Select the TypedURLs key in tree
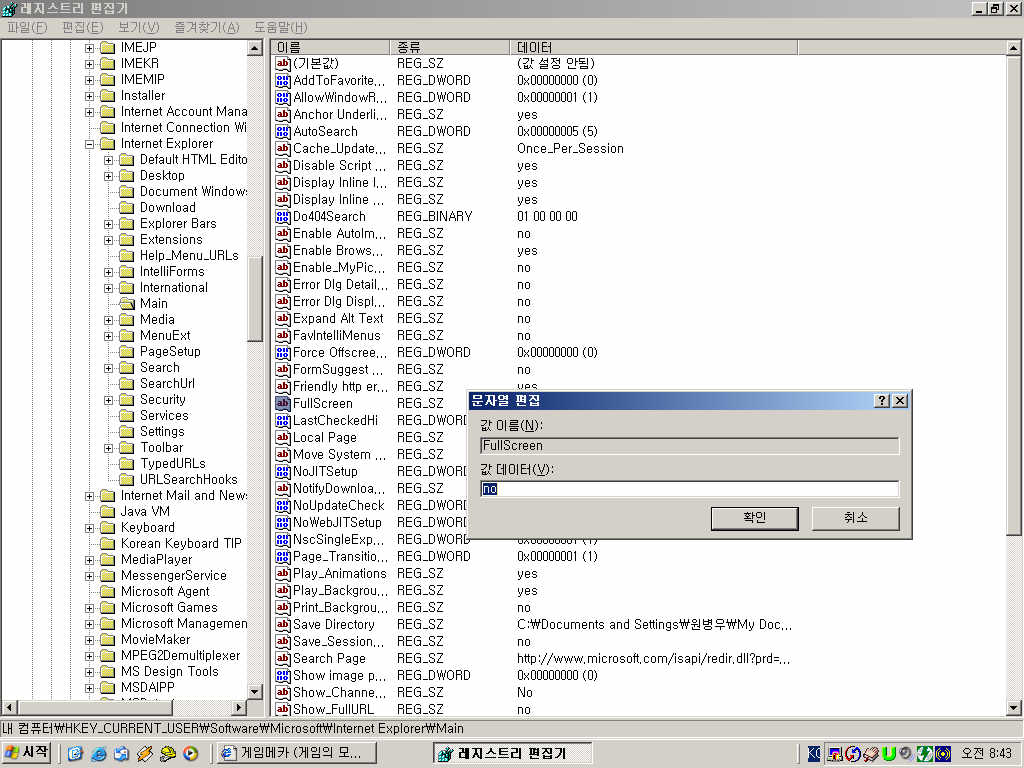 pos(172,463)
